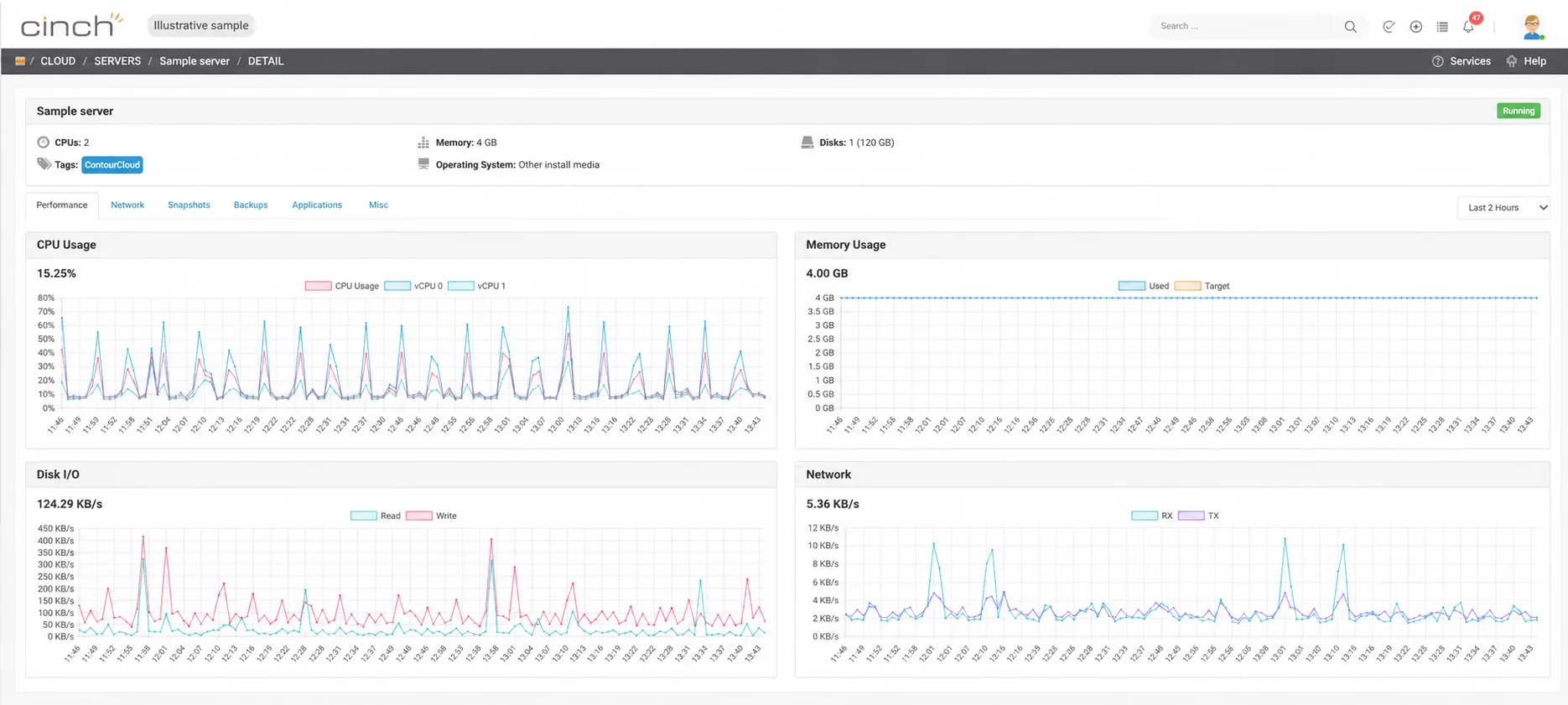Screen dimensions: 1568x705
Task: Click the Services question mark icon
Action: coord(1437,61)
